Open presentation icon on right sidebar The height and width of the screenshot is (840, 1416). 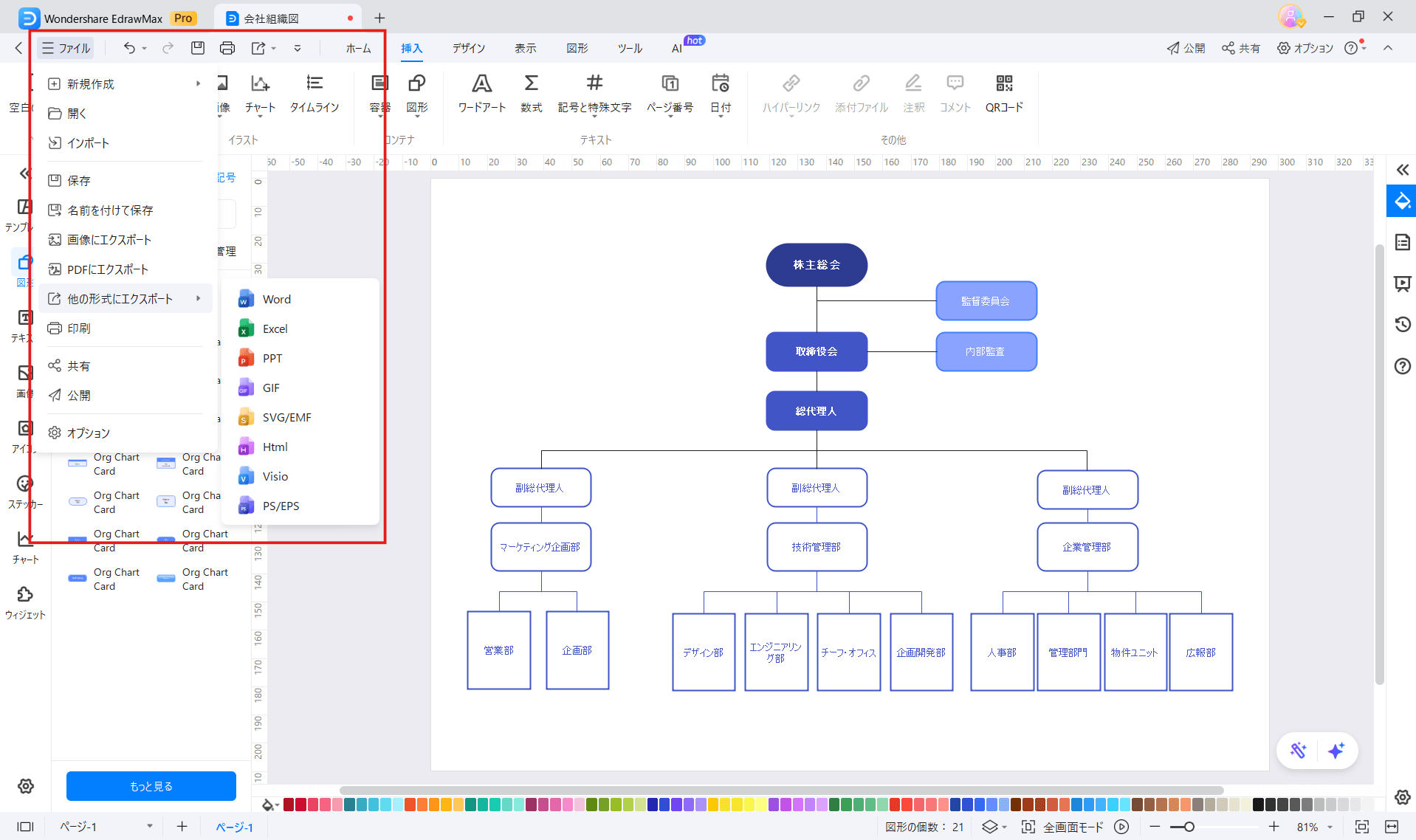[x=1402, y=283]
